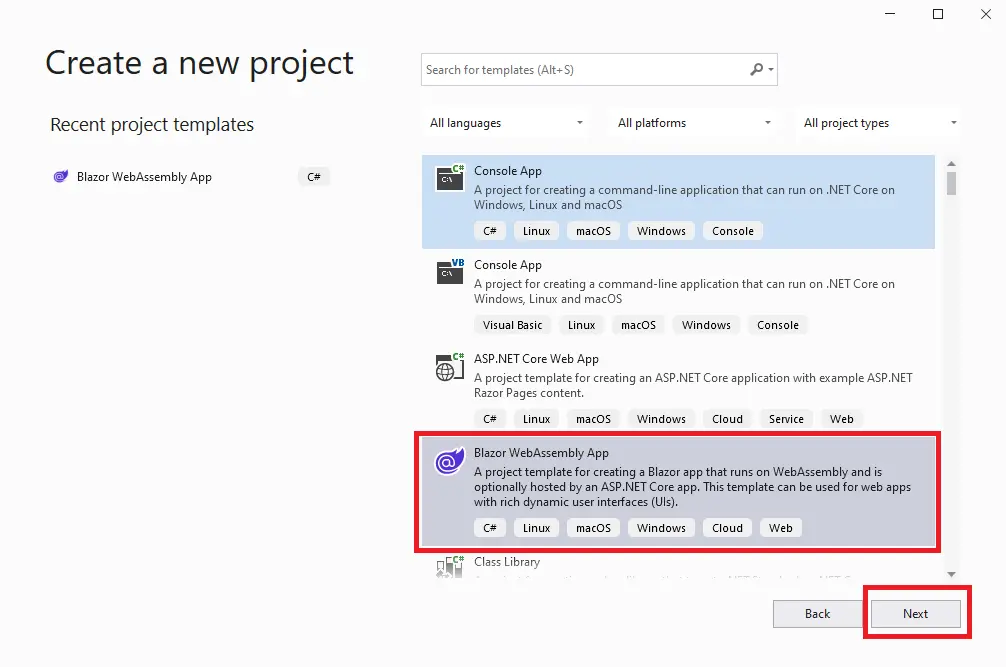Click the template list scroll-up arrow

click(x=951, y=164)
